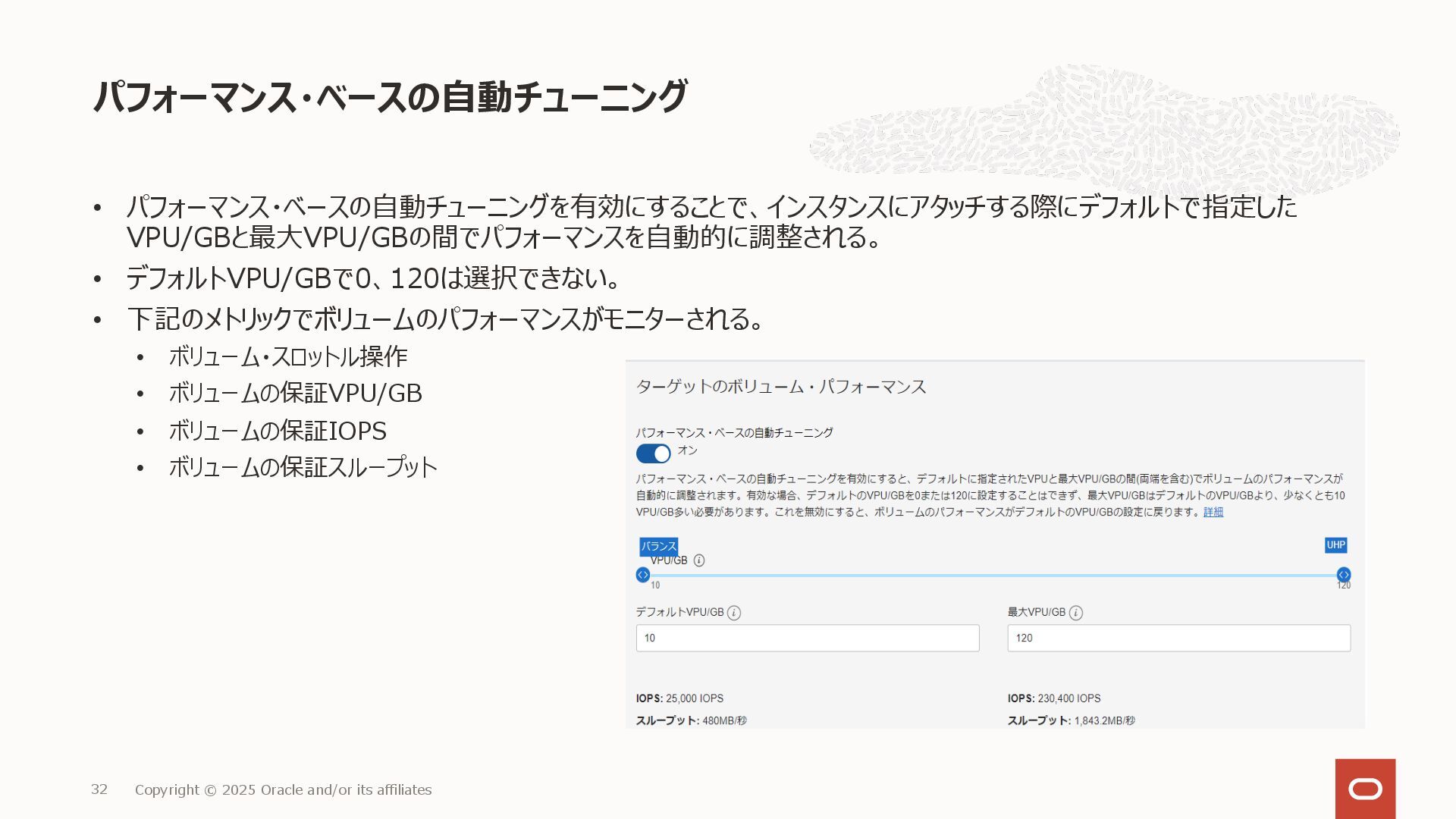Click the 最大VPU/GB input field showing 120
The image size is (1456, 819).
(1178, 638)
